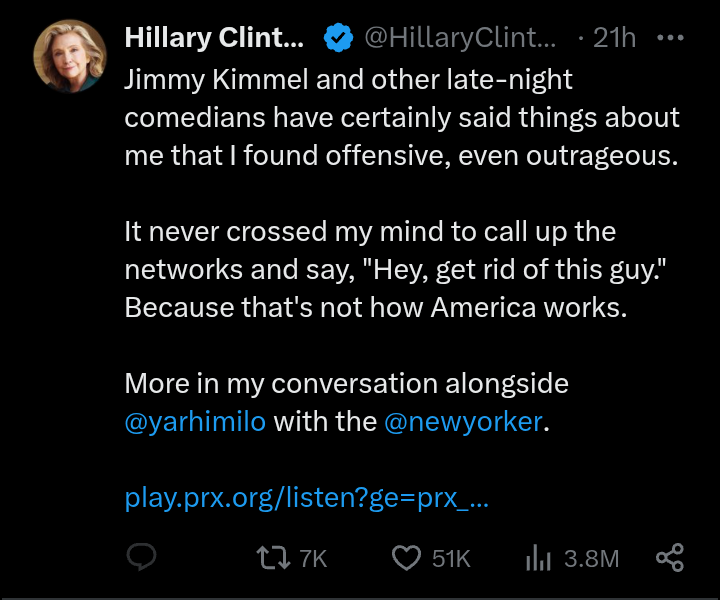Open the three-dot more options menu
Viewport: 720px width, 600px height.
point(669,38)
